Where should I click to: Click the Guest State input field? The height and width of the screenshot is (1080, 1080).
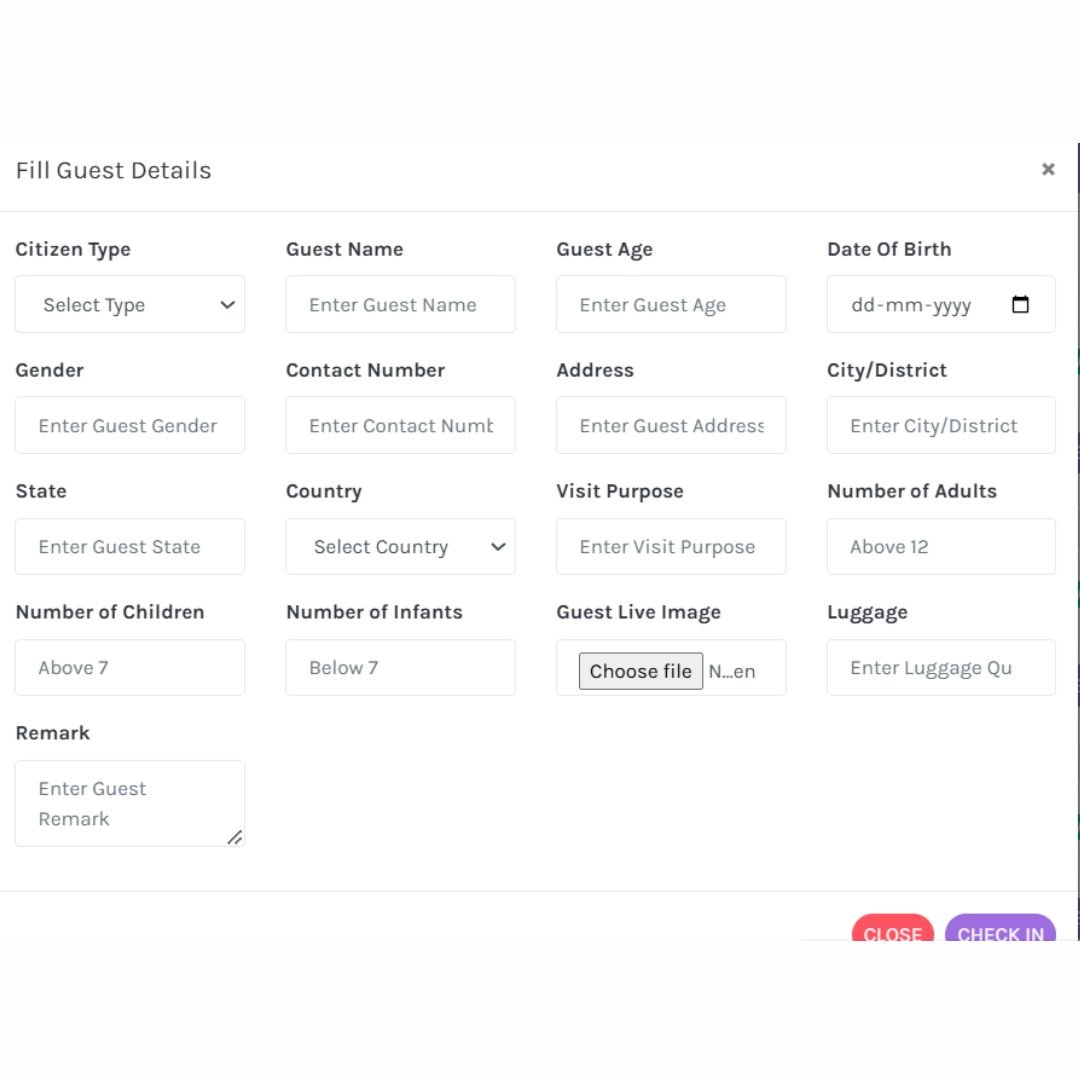[130, 547]
